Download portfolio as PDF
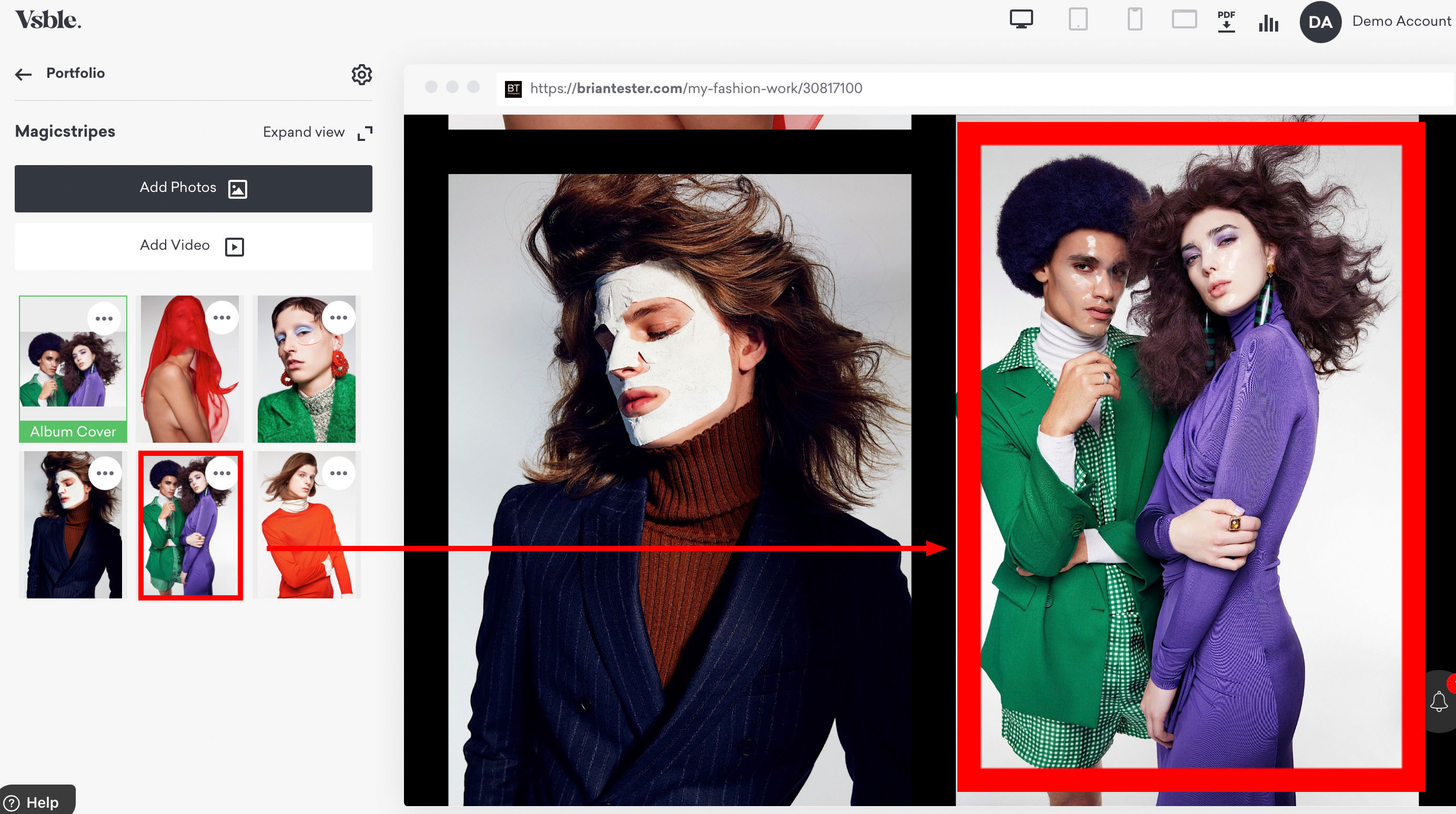 tap(1226, 22)
